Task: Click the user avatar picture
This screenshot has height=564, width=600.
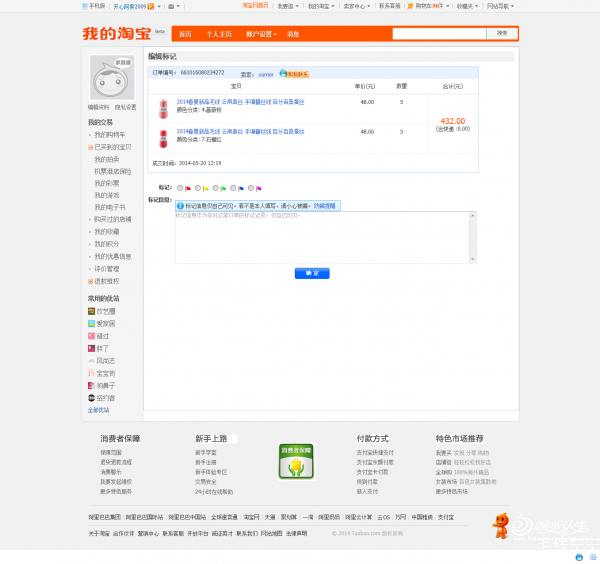Action: click(112, 78)
